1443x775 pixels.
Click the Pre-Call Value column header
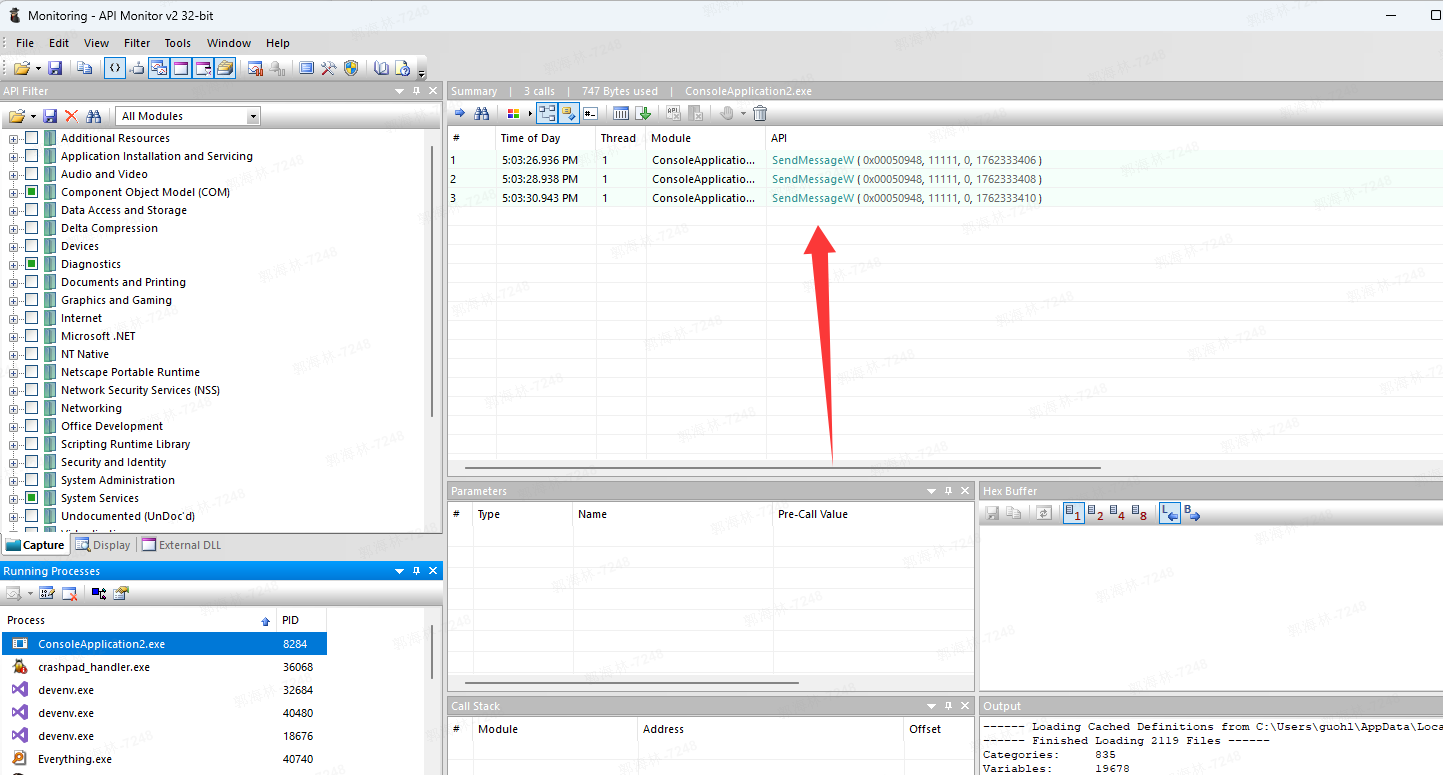pos(873,514)
